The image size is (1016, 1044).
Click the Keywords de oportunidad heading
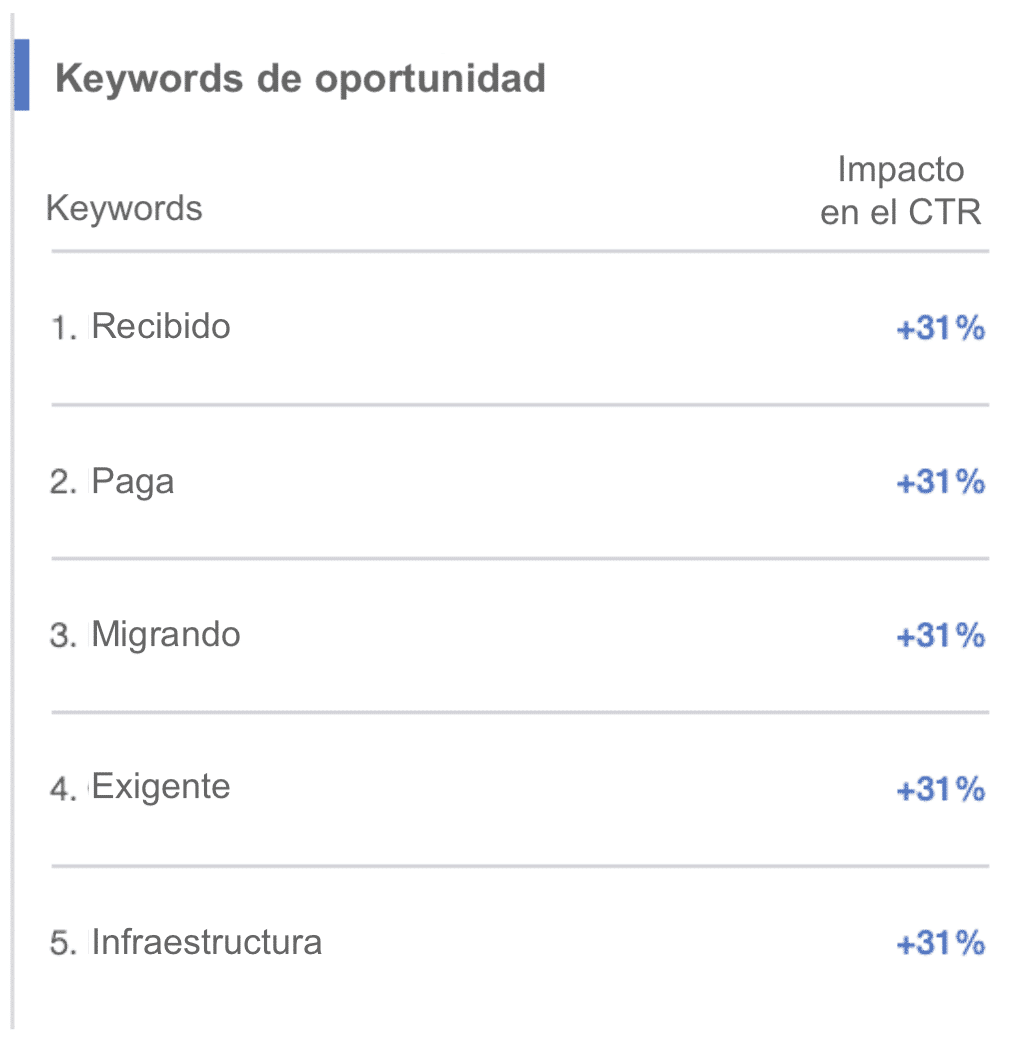pyautogui.click(x=300, y=79)
